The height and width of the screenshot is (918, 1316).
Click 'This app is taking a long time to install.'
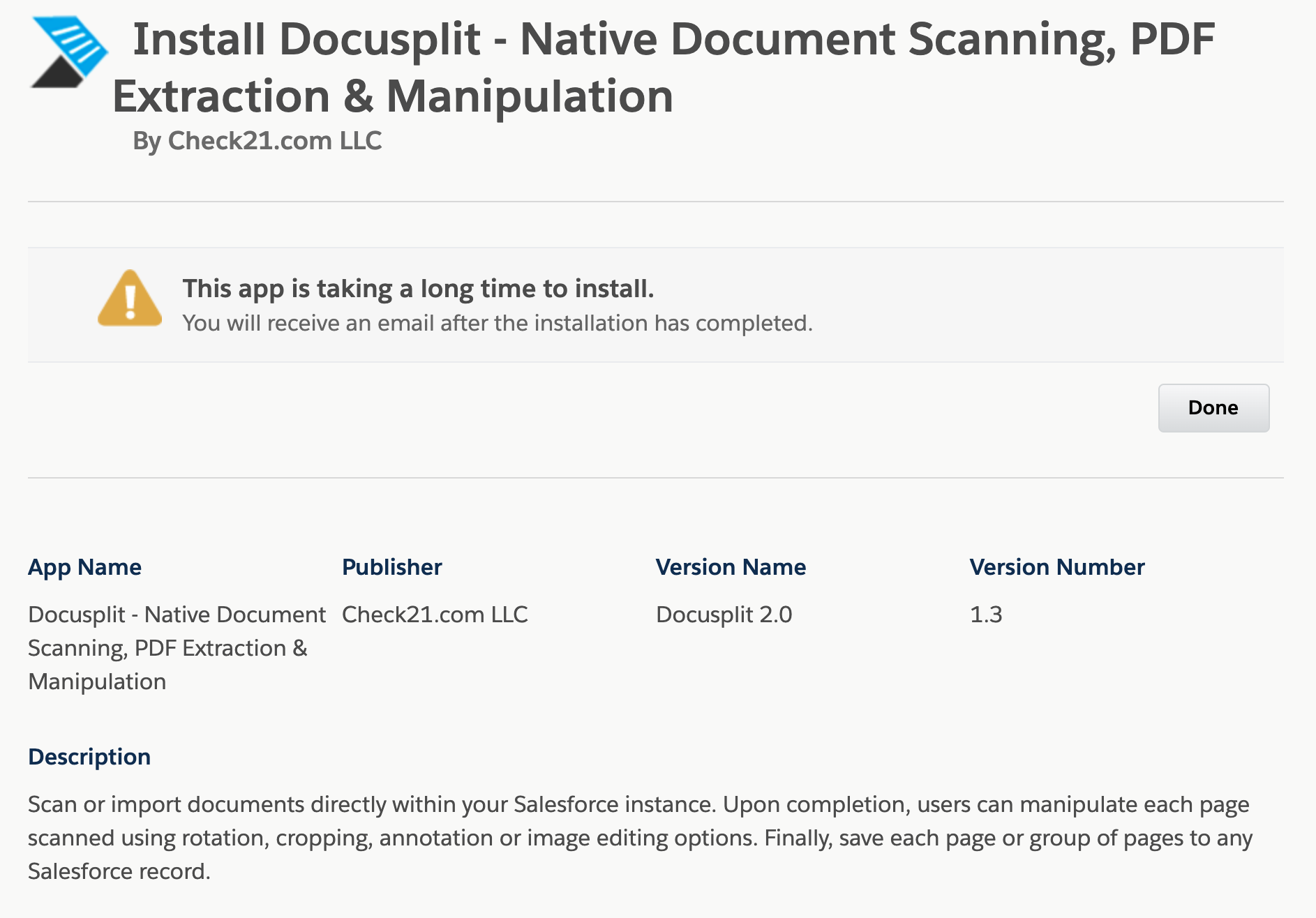pos(418,288)
